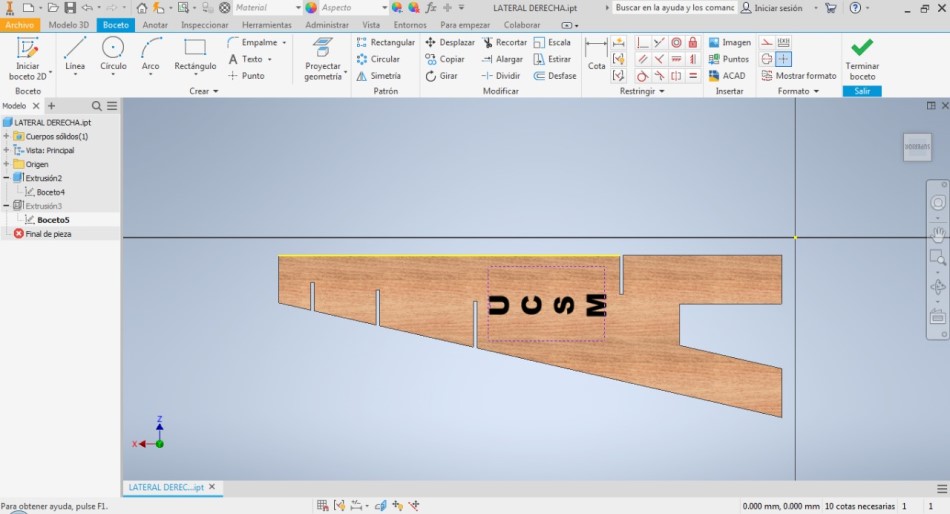Open the Empalme dropdown arrow
This screenshot has width=950, height=514.
[x=284, y=42]
